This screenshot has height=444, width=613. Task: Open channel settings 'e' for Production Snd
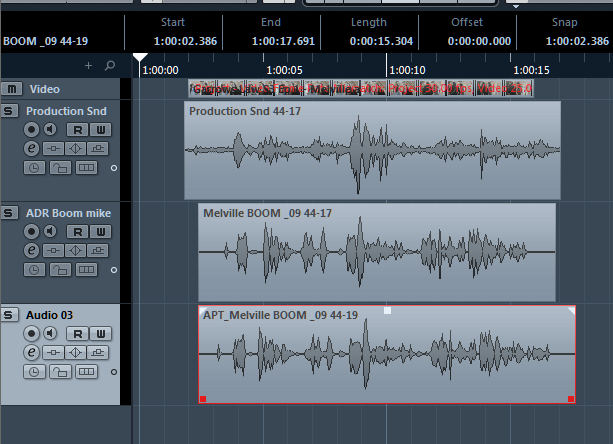click(31, 149)
